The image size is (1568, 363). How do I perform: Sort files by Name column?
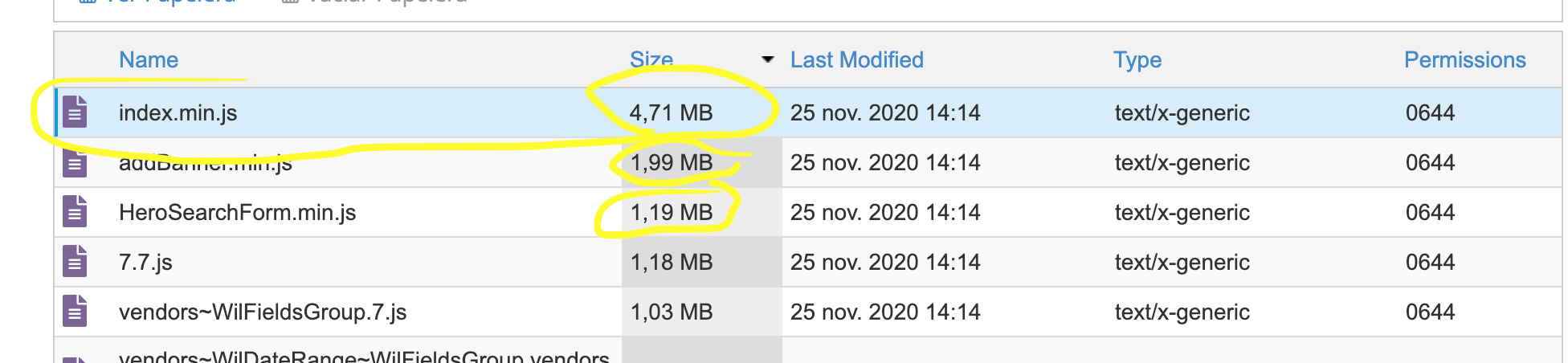coord(149,60)
